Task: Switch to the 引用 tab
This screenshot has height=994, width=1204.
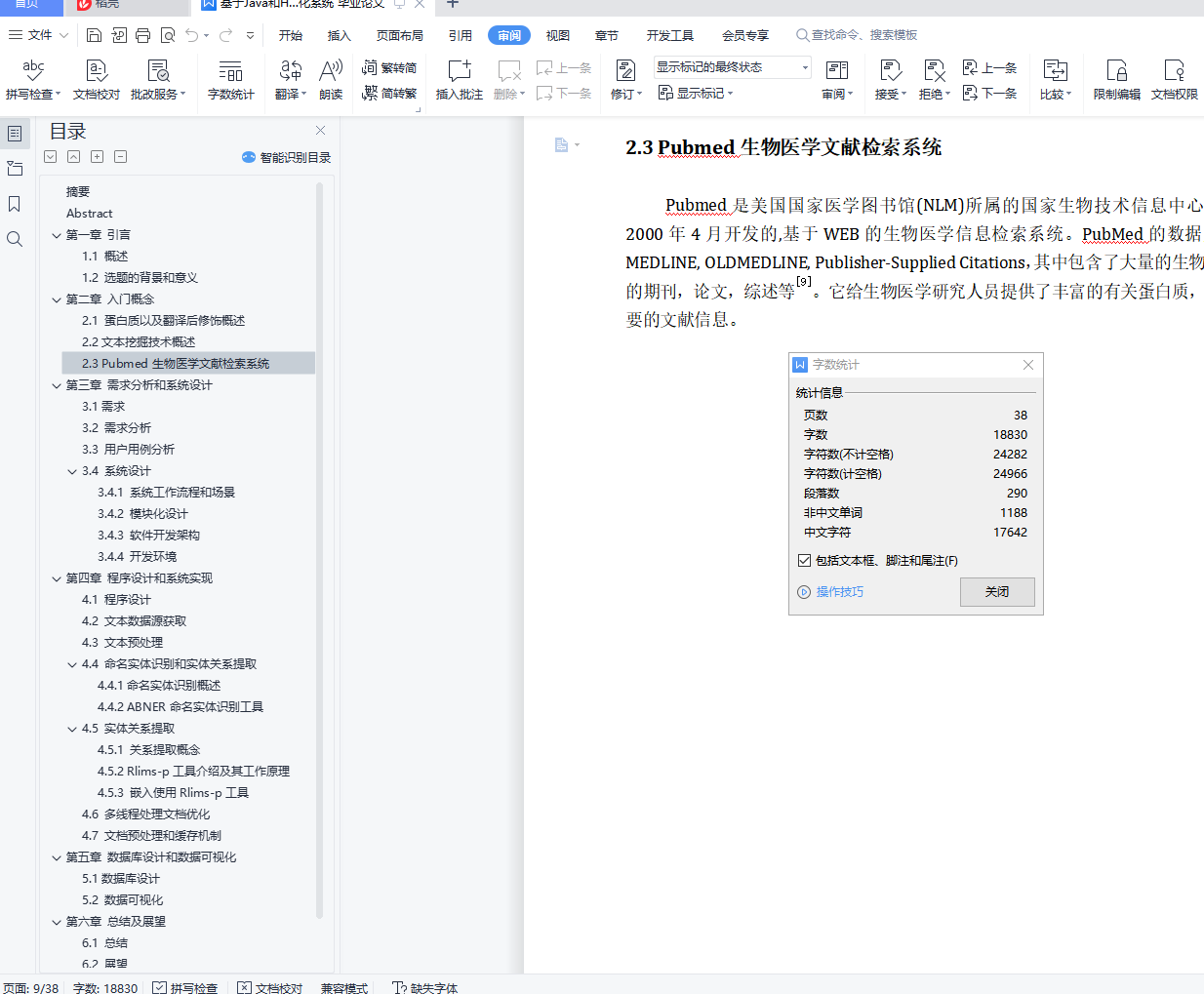Action: point(461,35)
